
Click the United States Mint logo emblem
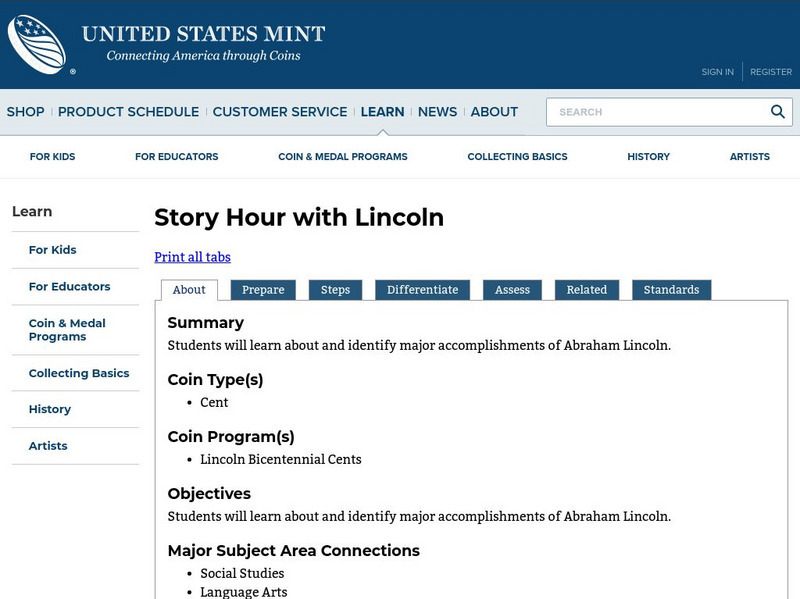[38, 40]
